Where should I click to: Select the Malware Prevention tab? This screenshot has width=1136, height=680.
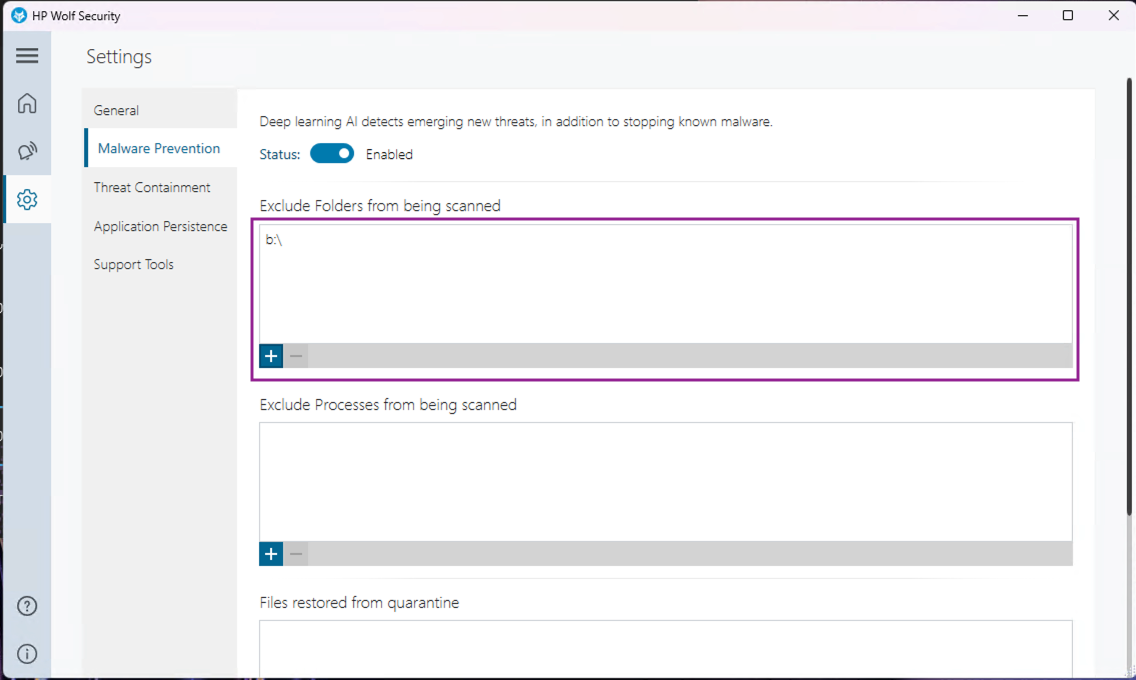160,148
